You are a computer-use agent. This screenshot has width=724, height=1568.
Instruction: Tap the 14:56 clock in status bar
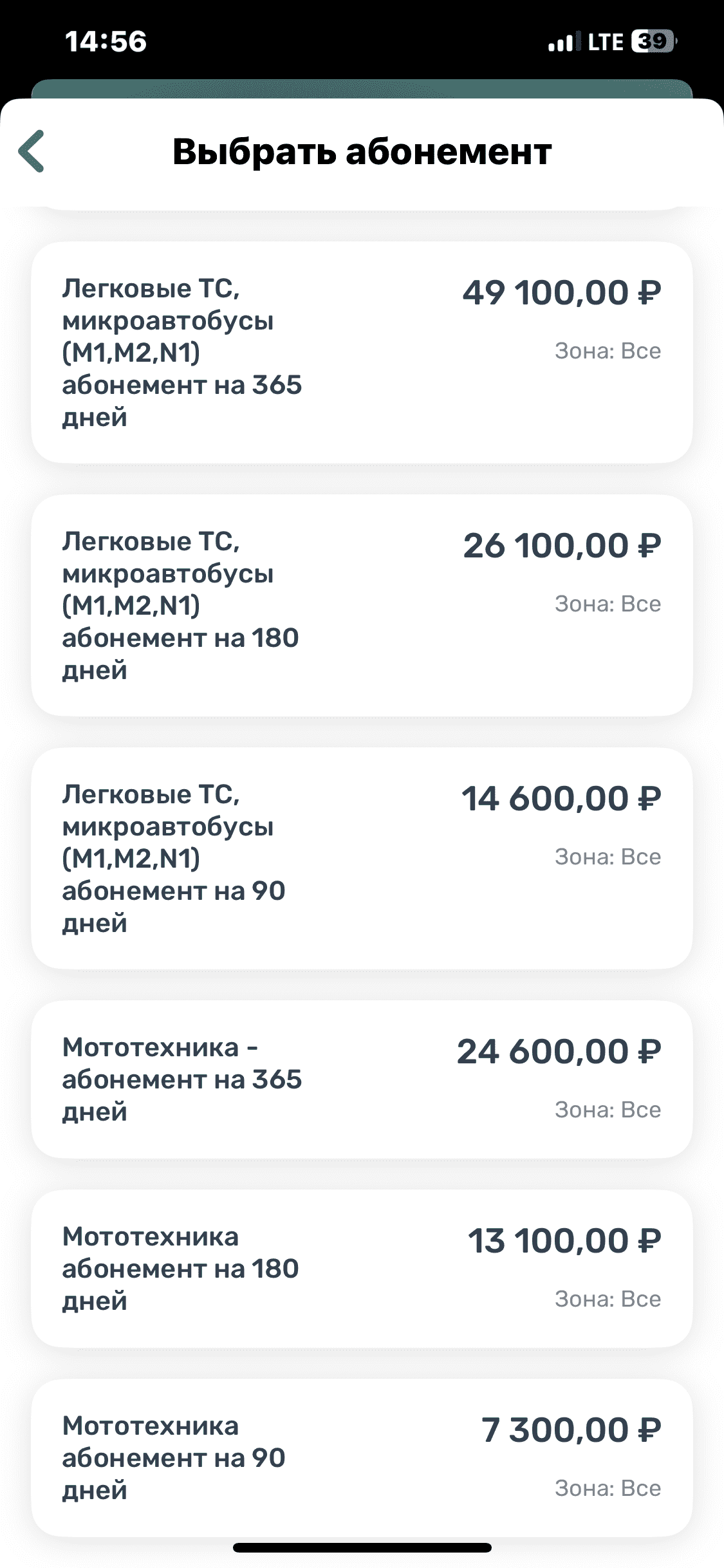(x=106, y=42)
